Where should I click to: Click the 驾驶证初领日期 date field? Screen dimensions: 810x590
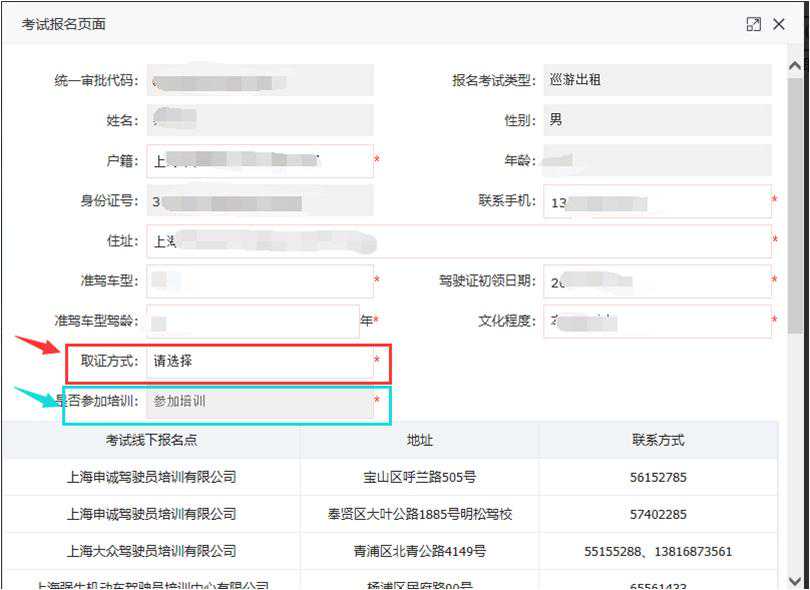pyautogui.click(x=657, y=281)
